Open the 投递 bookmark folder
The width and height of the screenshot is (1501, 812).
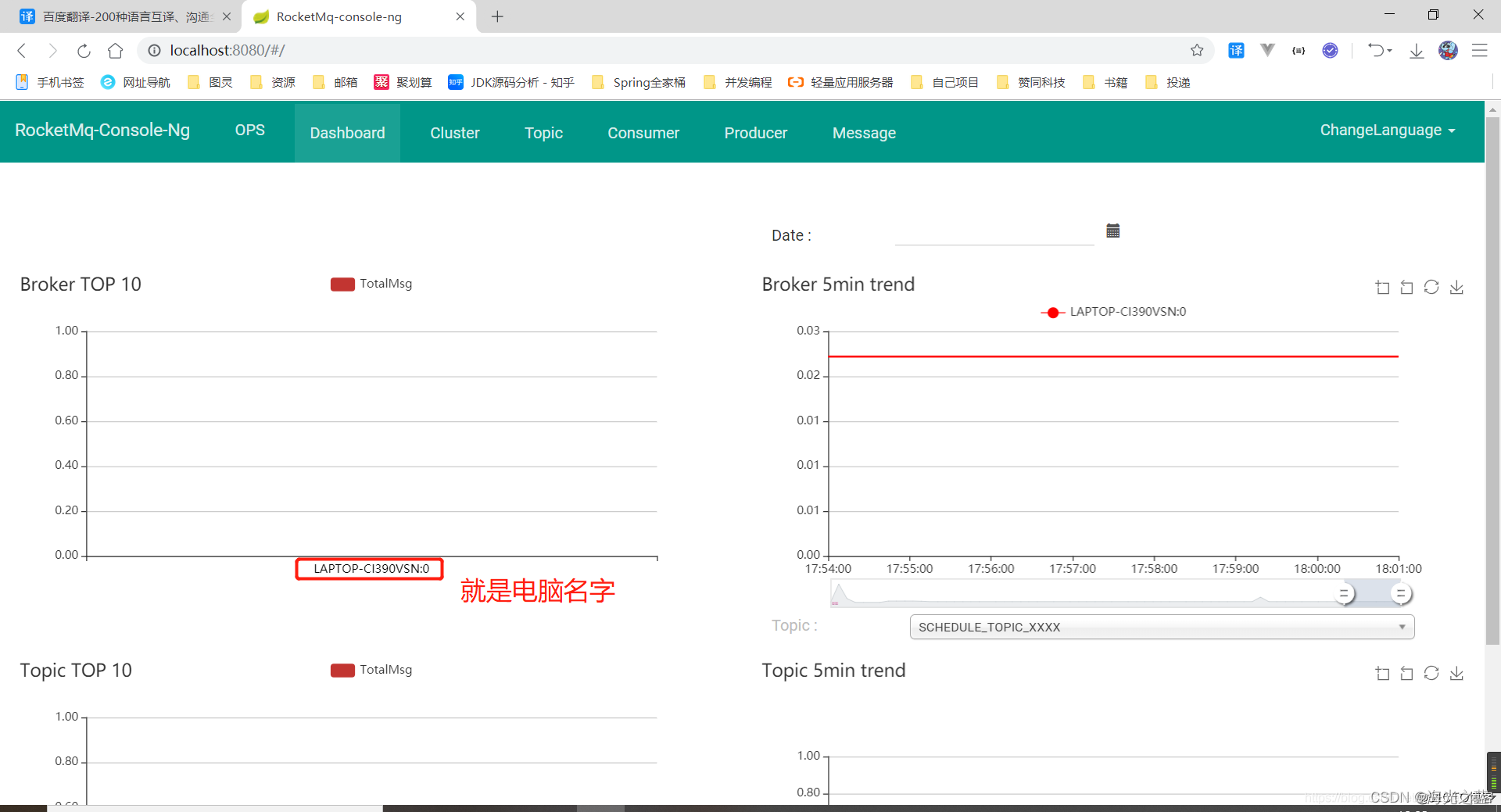click(x=1168, y=82)
